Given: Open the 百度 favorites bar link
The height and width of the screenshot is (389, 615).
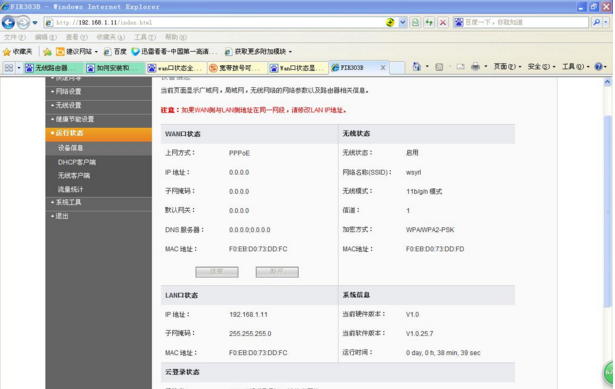Looking at the screenshot, I should [115, 51].
